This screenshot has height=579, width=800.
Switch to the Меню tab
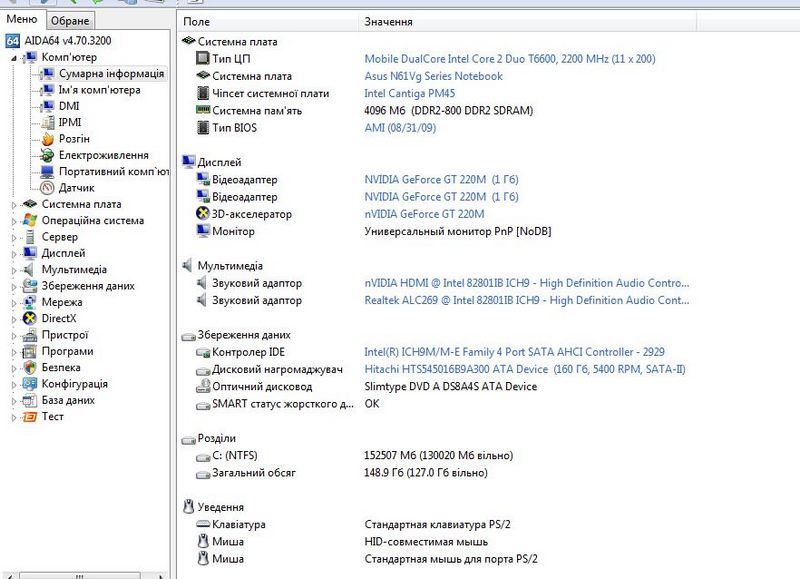click(x=22, y=21)
